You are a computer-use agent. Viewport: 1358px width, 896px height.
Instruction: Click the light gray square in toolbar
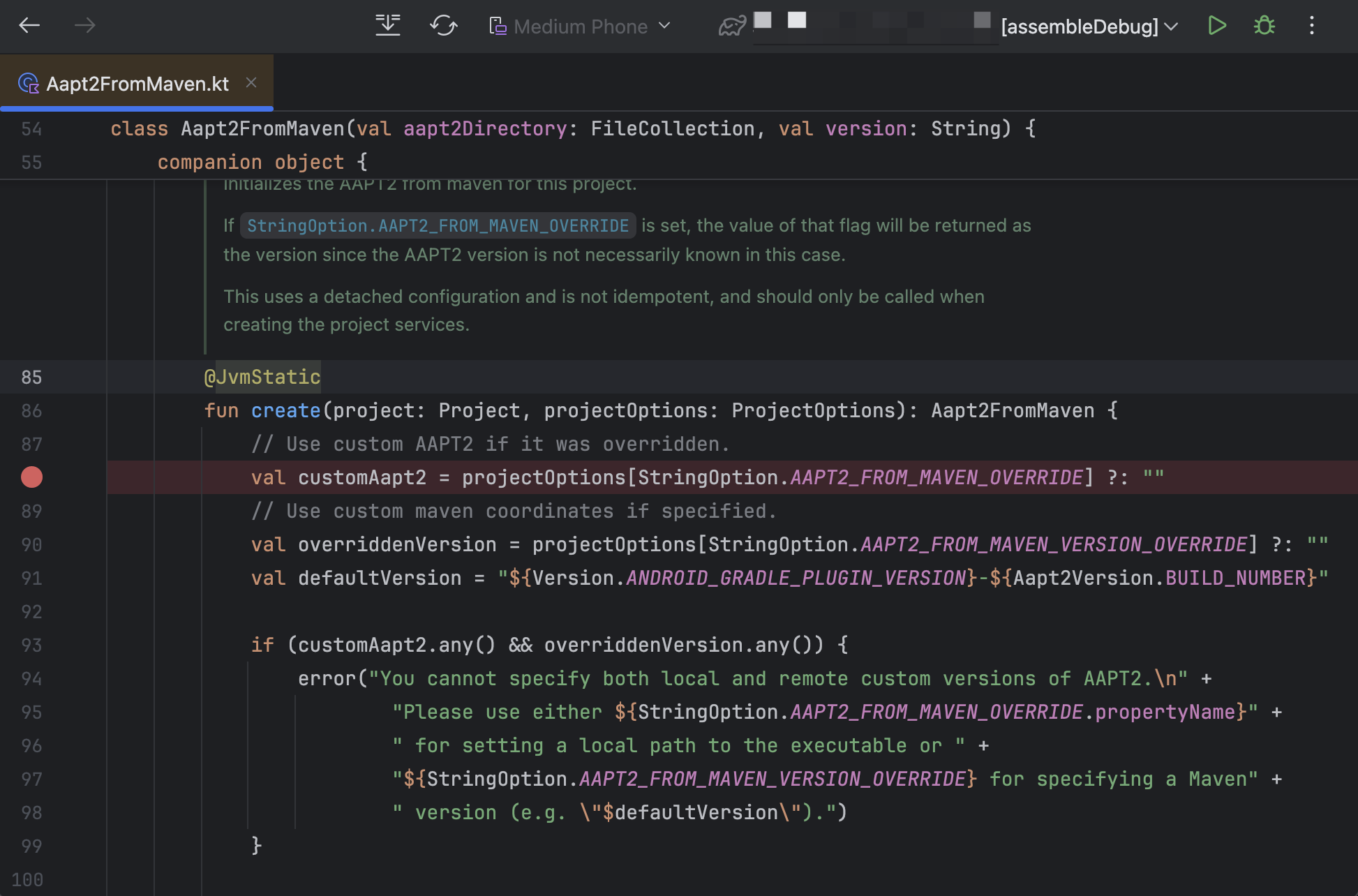763,20
